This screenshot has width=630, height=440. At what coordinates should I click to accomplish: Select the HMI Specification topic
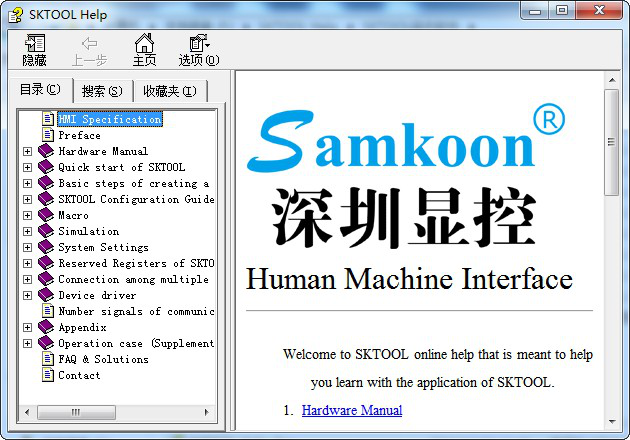point(109,119)
